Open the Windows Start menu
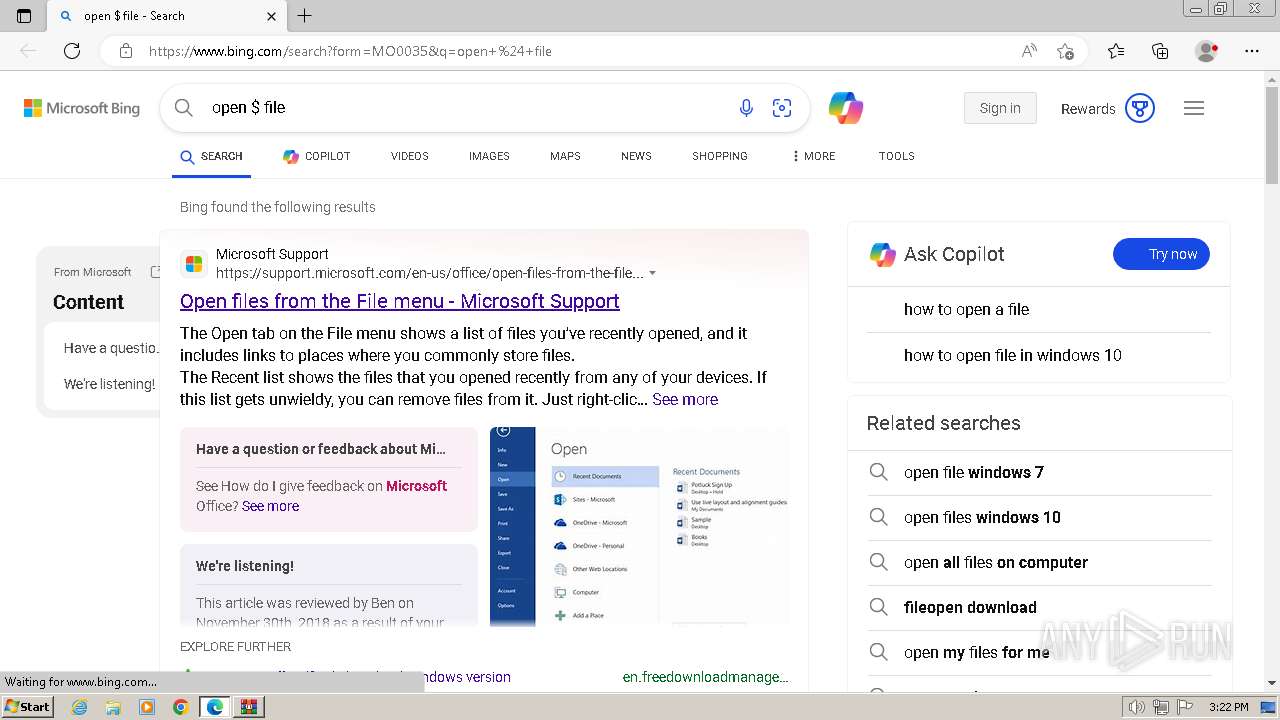Screen dimensions: 1280x720 pyautogui.click(x=28, y=706)
